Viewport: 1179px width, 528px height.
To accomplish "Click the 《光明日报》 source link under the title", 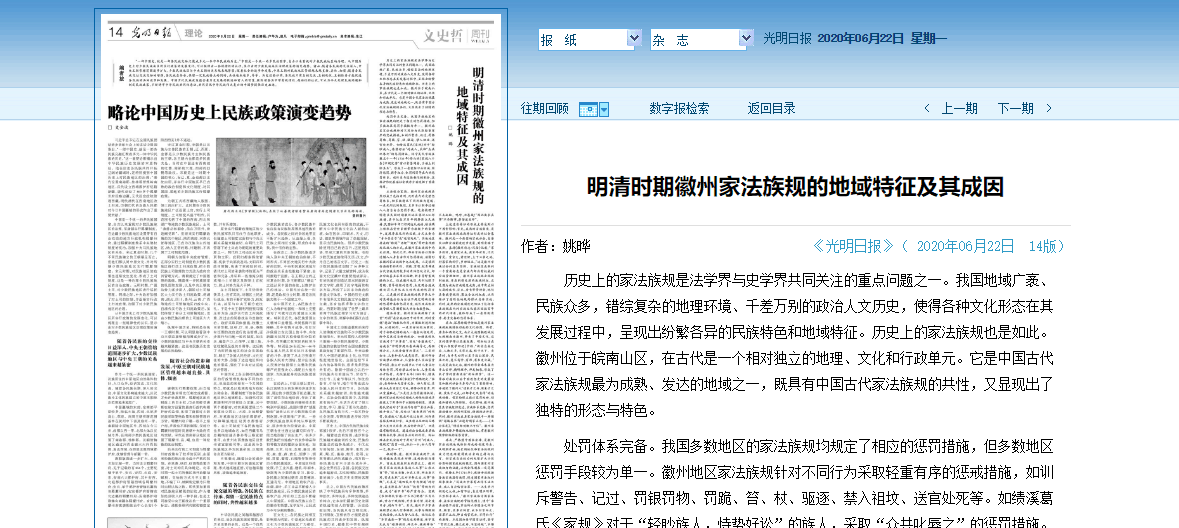I will pos(853,246).
